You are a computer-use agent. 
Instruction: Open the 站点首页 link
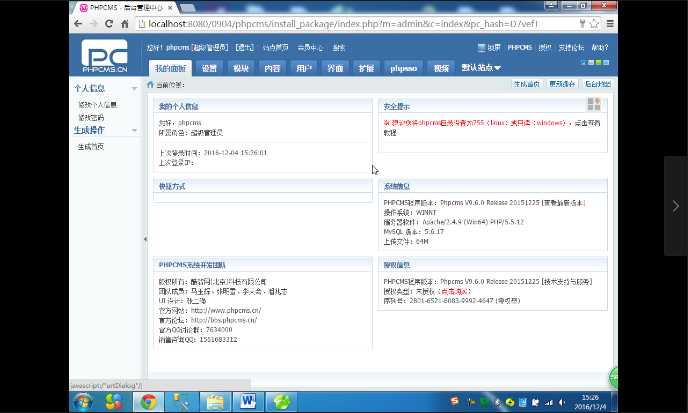click(276, 47)
